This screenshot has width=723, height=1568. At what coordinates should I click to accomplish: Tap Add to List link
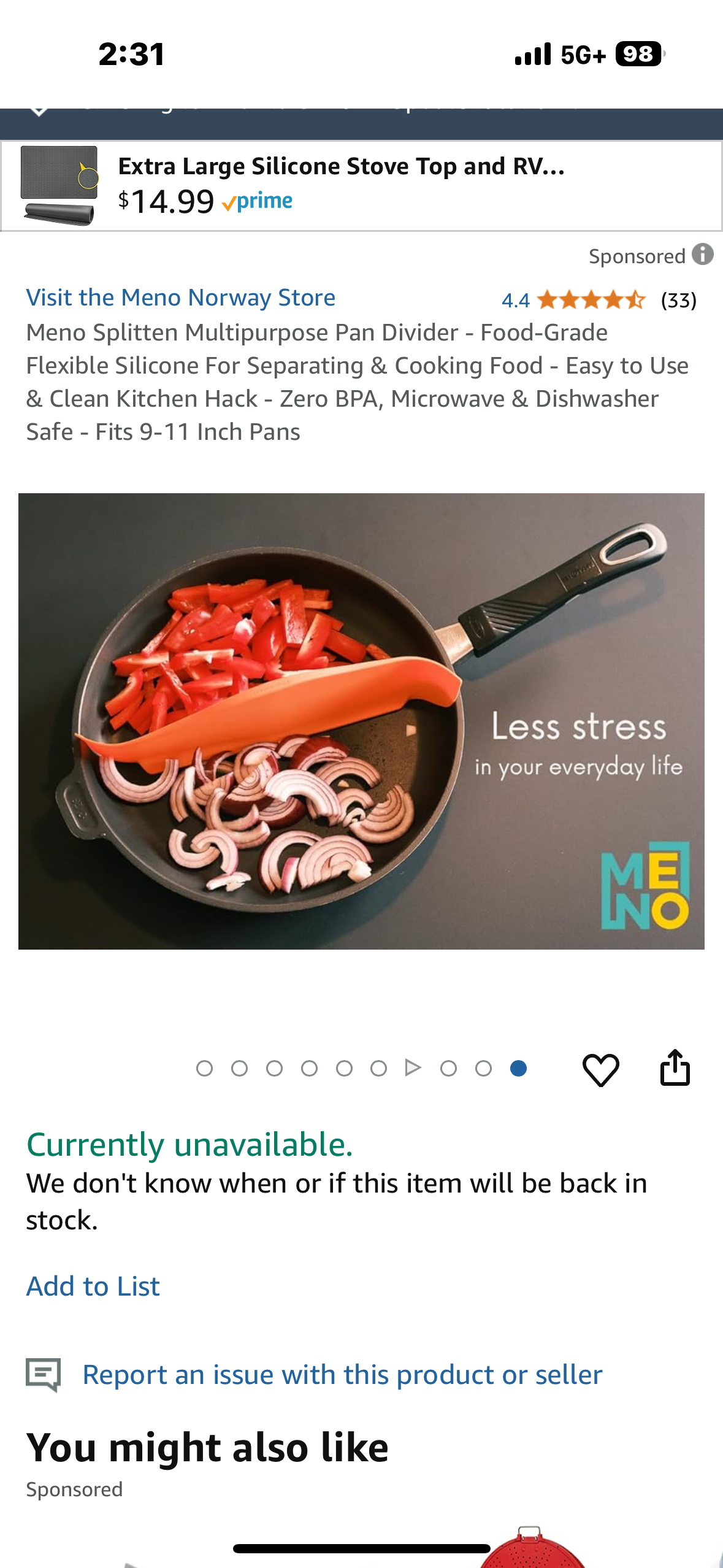(x=93, y=1286)
